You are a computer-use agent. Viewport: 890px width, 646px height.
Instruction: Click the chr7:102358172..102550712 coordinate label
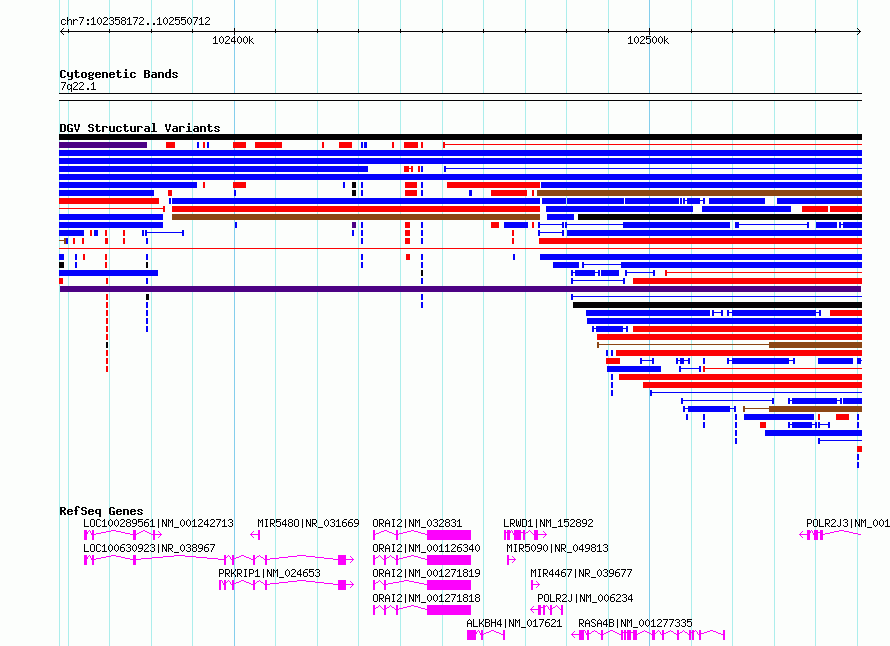click(135, 21)
